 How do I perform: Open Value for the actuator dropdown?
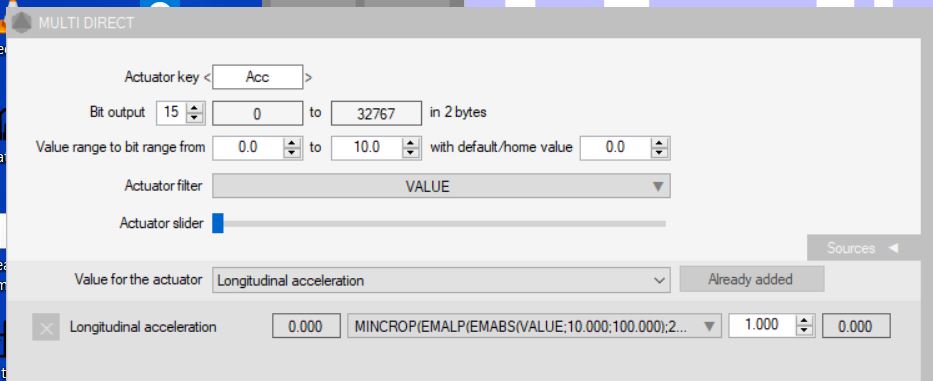(442, 280)
